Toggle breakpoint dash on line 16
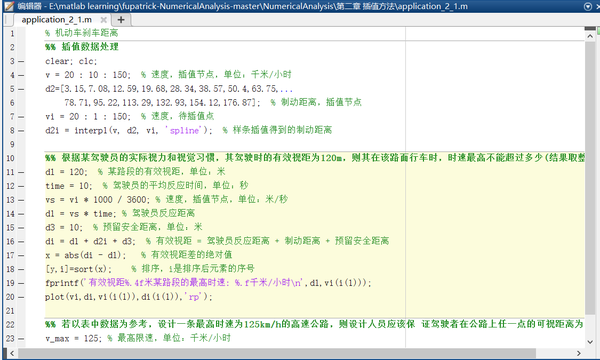This screenshot has height=360, width=600. click(x=21, y=241)
